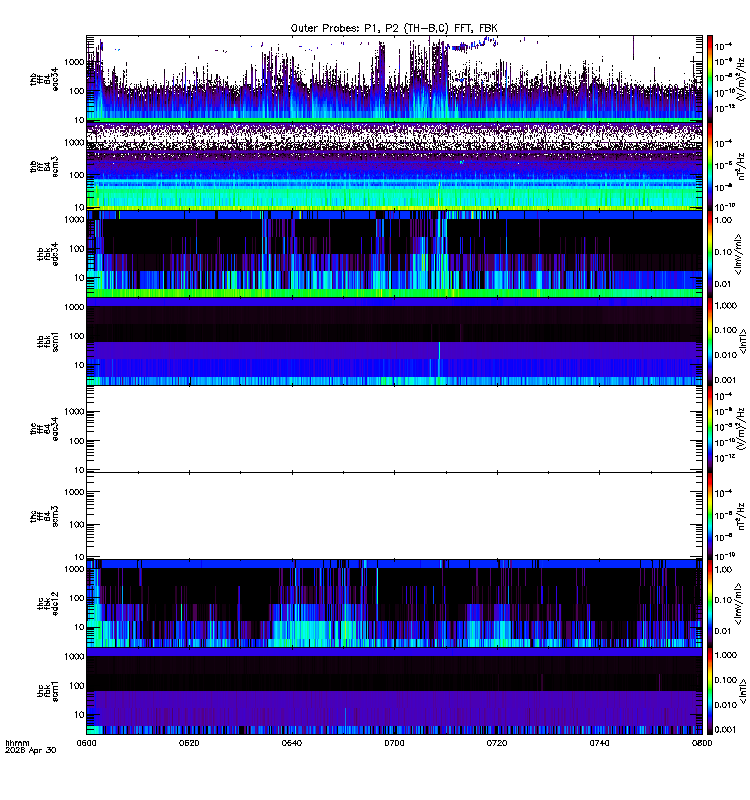Click the thb eac34 spectrogram color bar
The image size is (750, 800).
click(x=709, y=79)
